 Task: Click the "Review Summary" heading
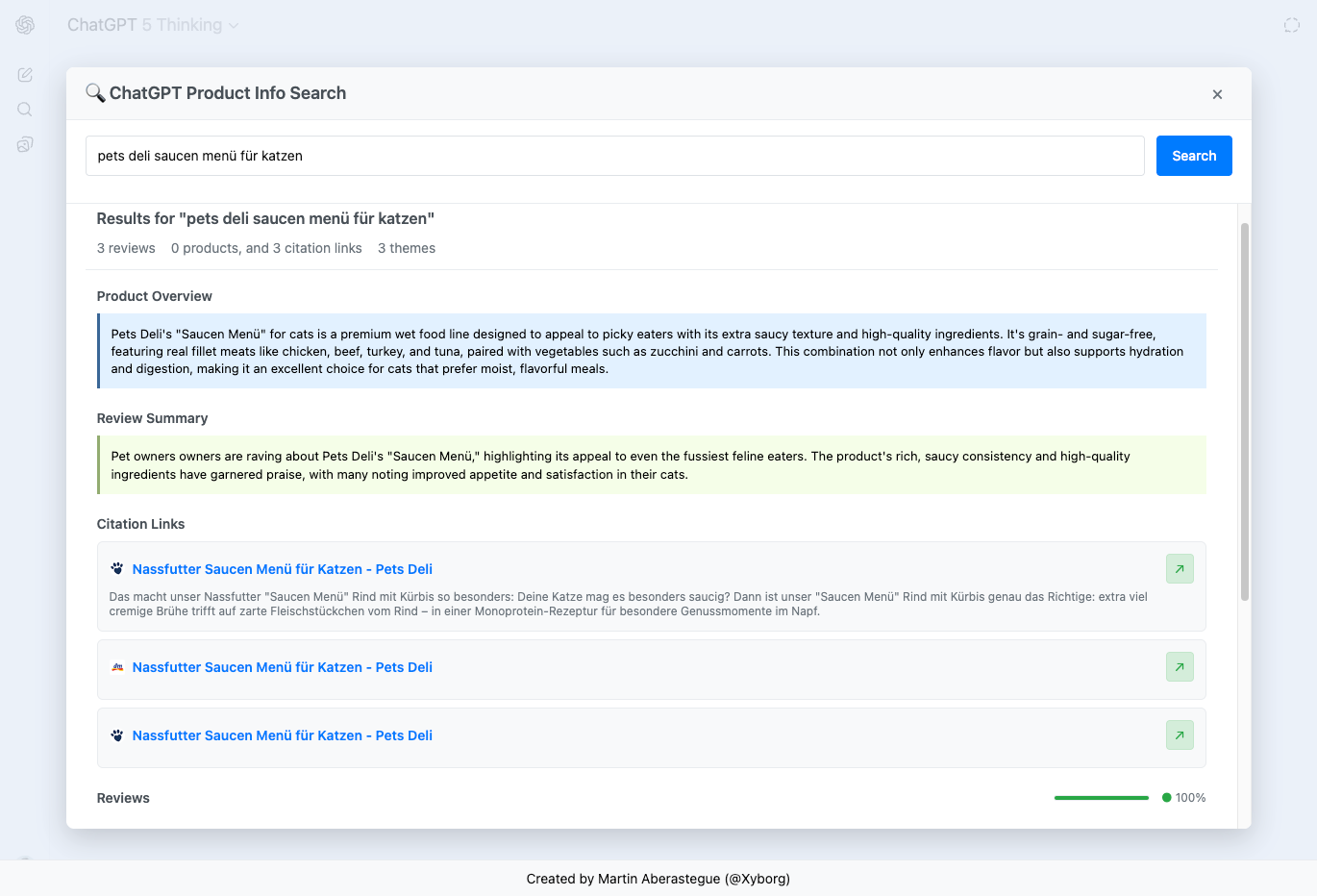pyautogui.click(x=152, y=418)
